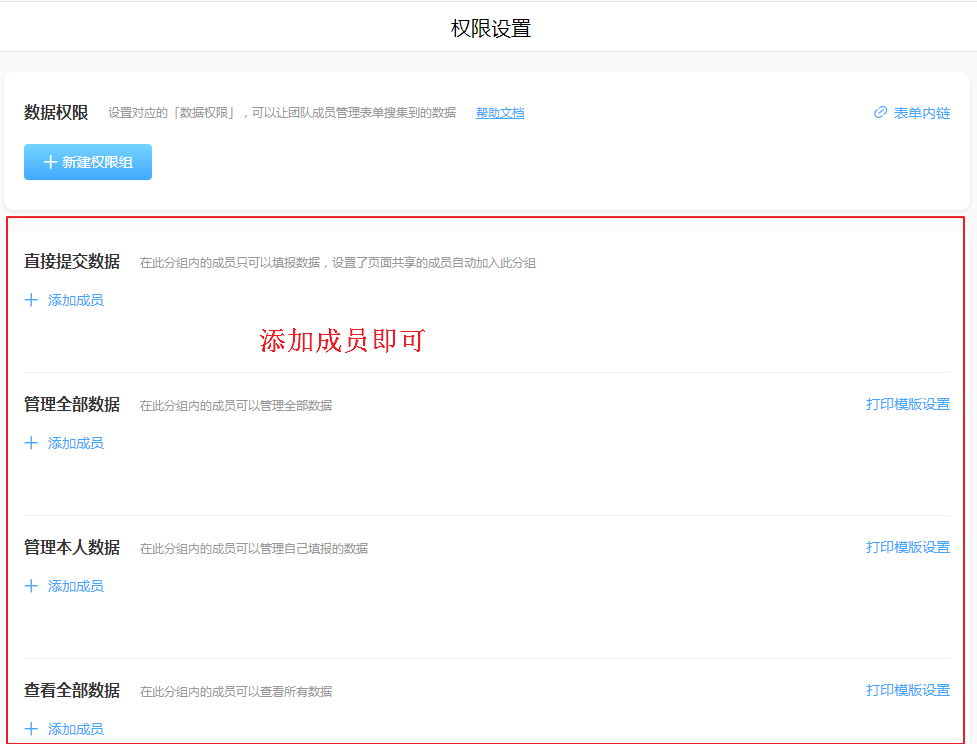The image size is (977, 744).
Task: Click the description text beside 直接提交数据
Action: coord(337,263)
